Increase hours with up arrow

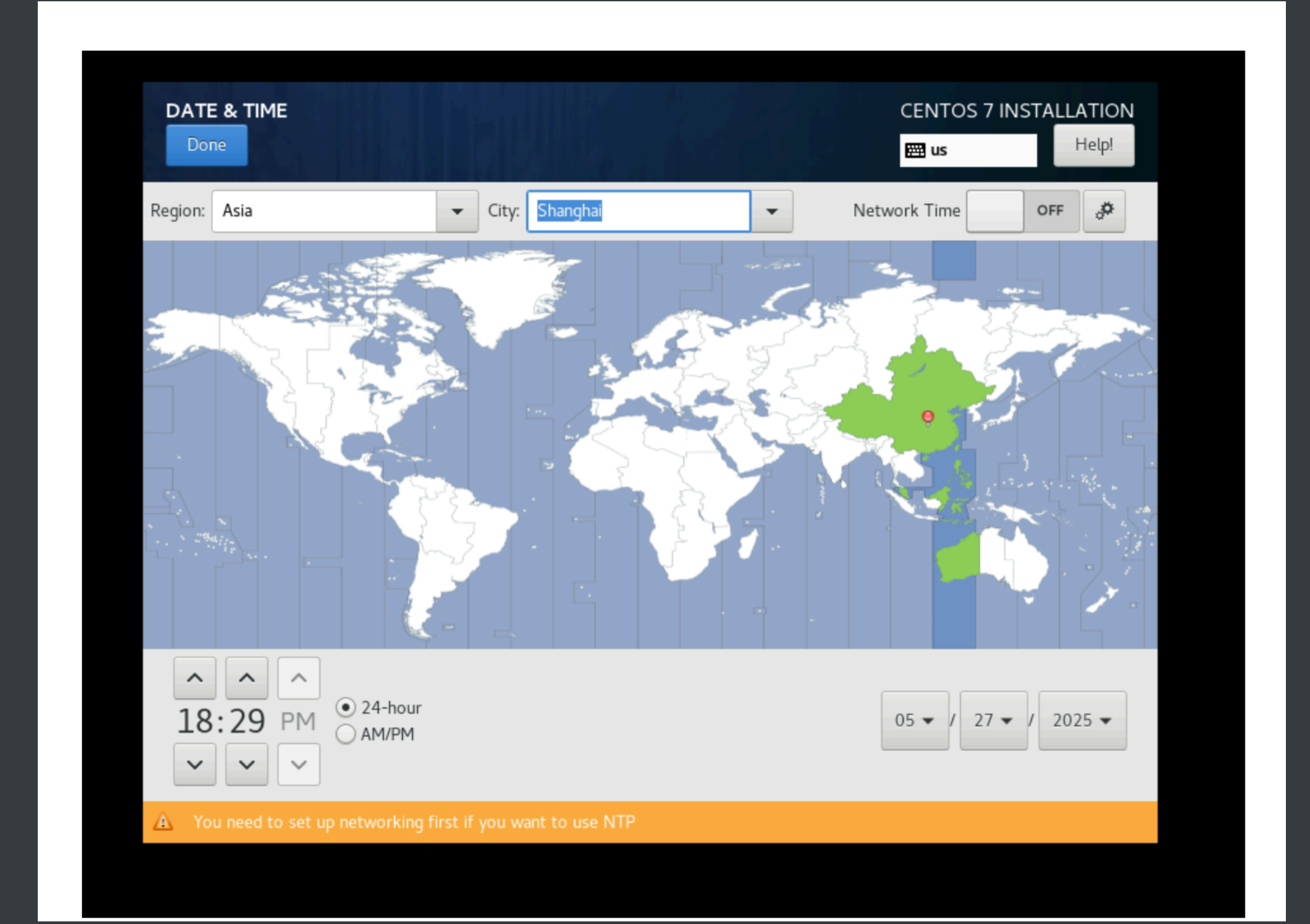195,678
